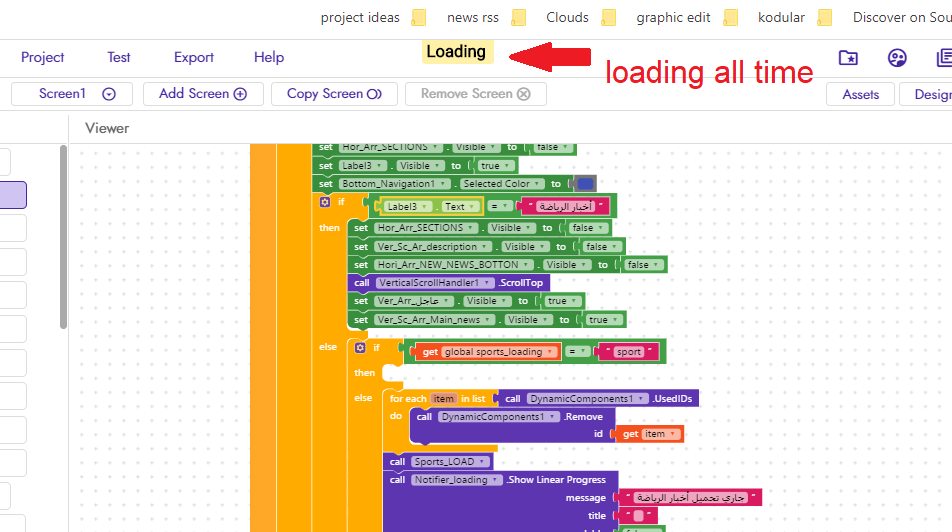The height and width of the screenshot is (532, 952).
Task: Open the Hor_Arr_SECTIONS dropdown inside then block
Action: coord(425,228)
